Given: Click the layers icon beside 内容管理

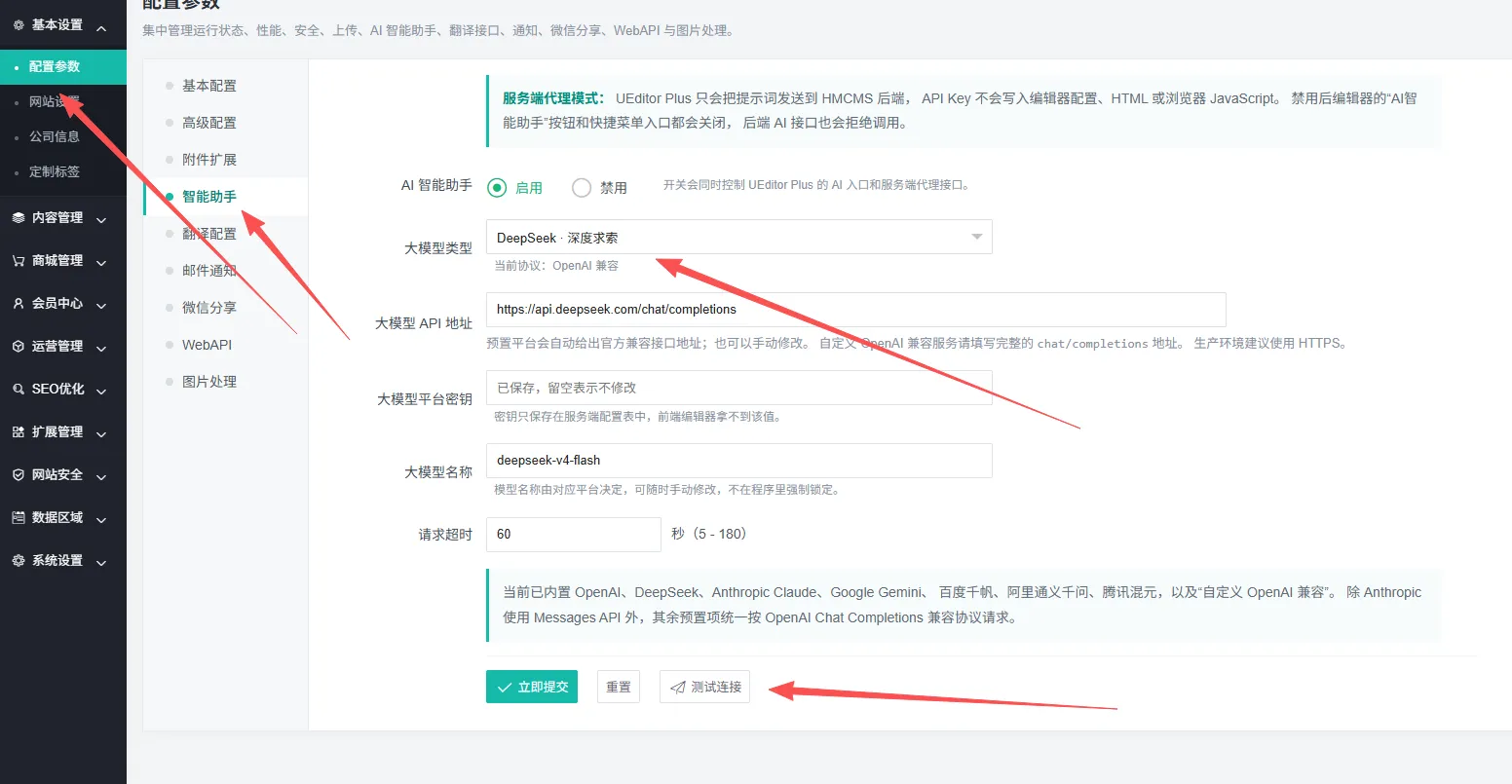Looking at the screenshot, I should pyautogui.click(x=19, y=218).
